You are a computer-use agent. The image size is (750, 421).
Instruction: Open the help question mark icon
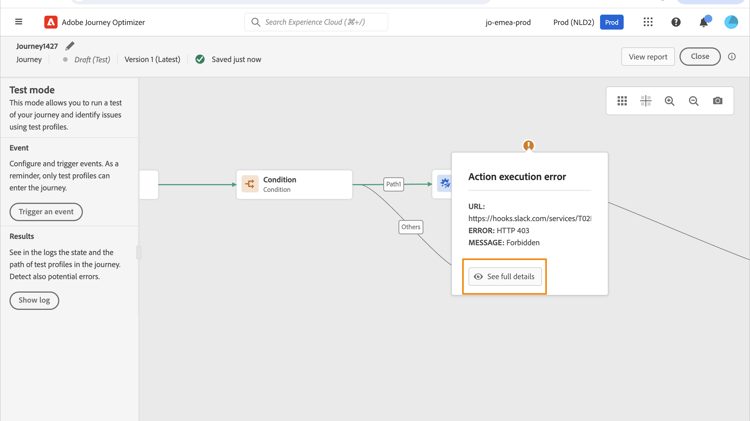pyautogui.click(x=676, y=22)
